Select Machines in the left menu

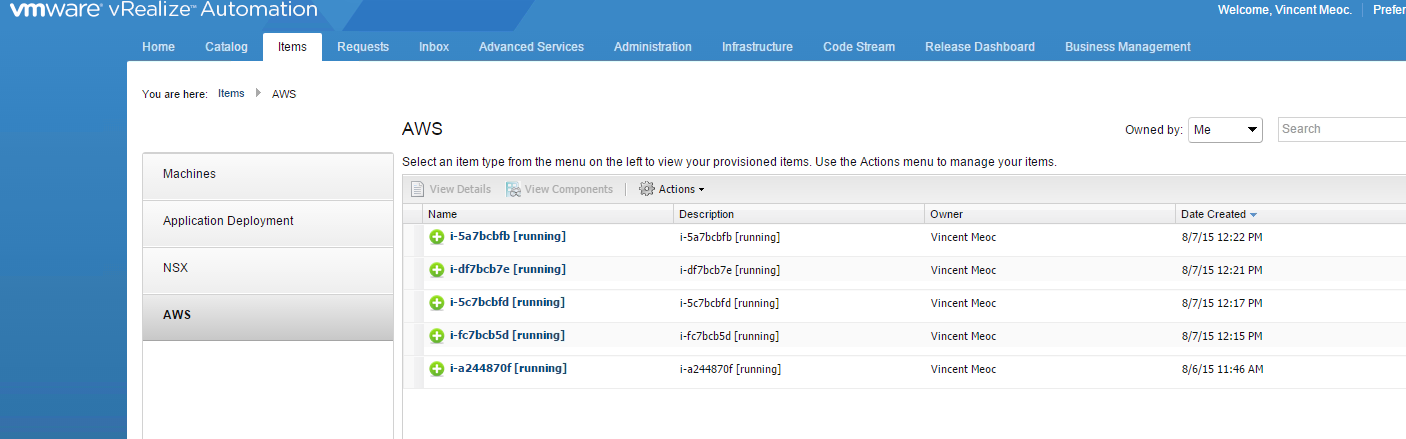point(189,174)
